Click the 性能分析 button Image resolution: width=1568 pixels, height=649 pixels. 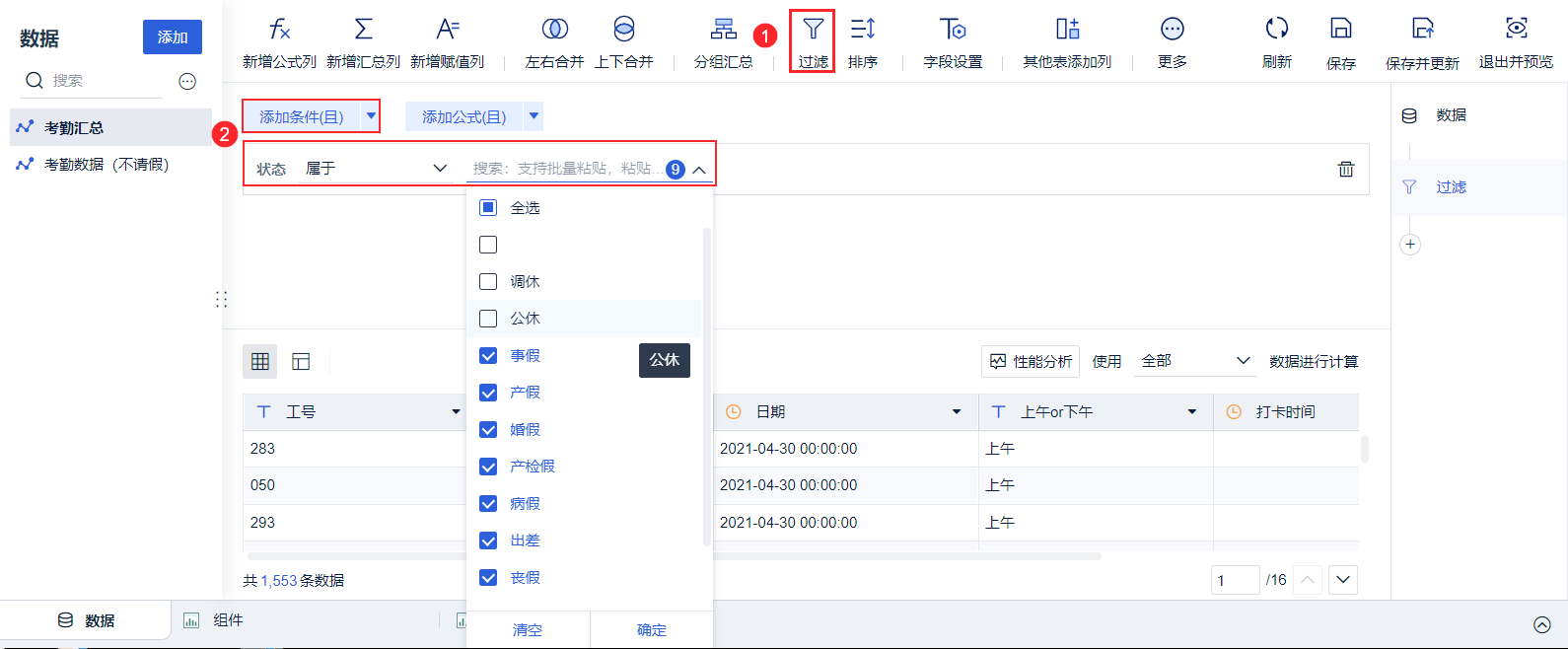1031,361
